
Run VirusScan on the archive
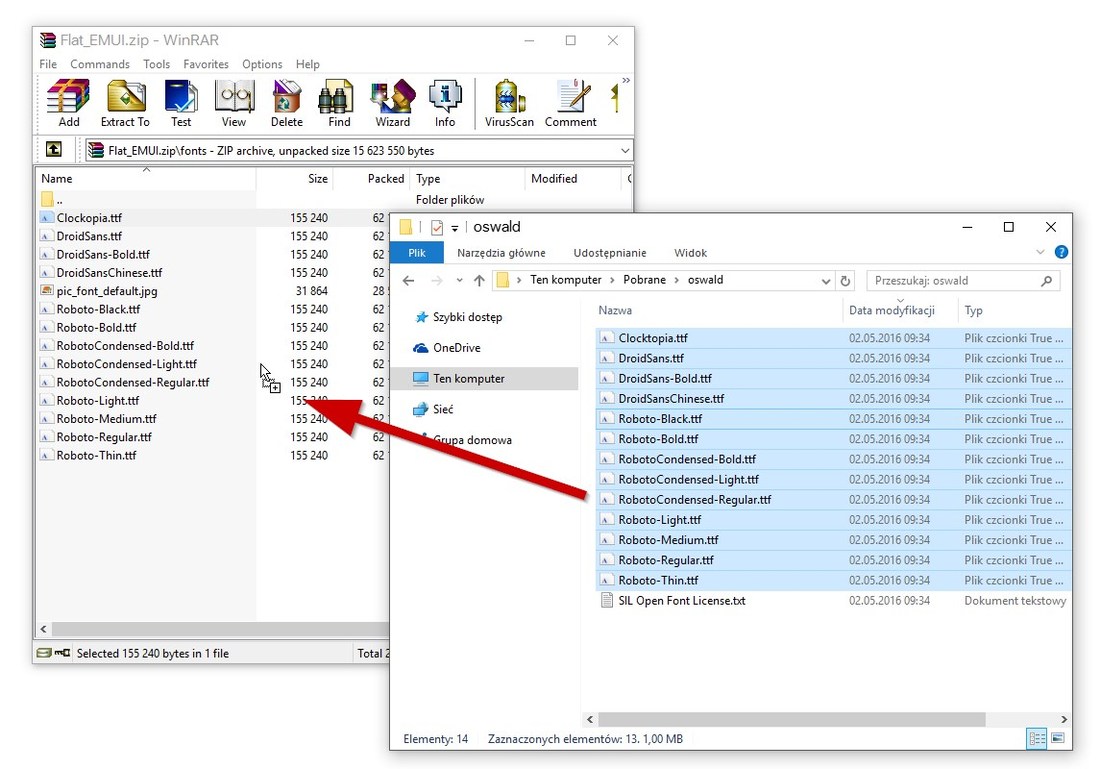509,103
